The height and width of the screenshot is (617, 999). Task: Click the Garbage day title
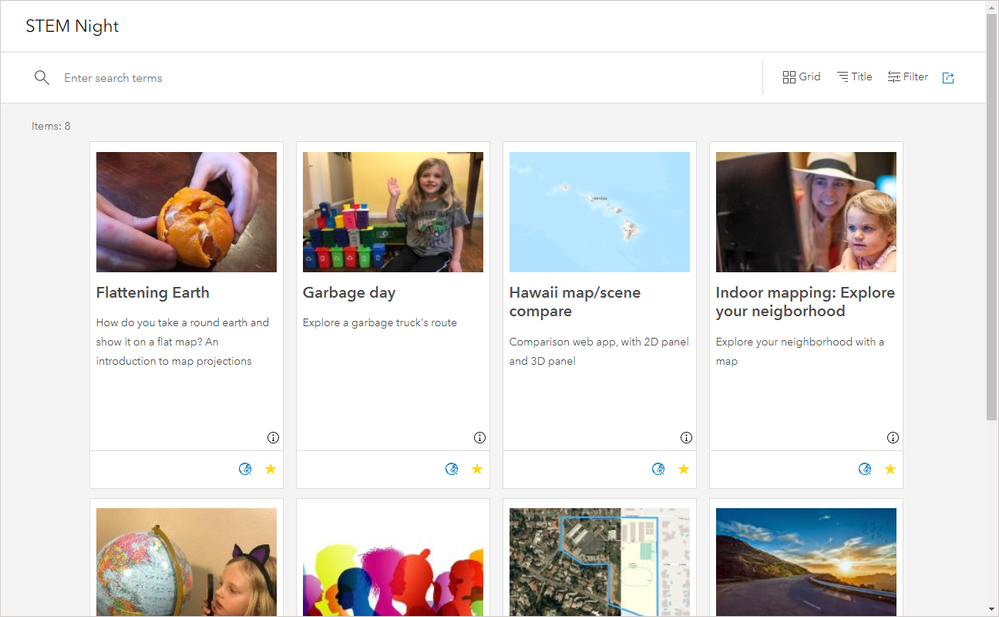tap(349, 293)
